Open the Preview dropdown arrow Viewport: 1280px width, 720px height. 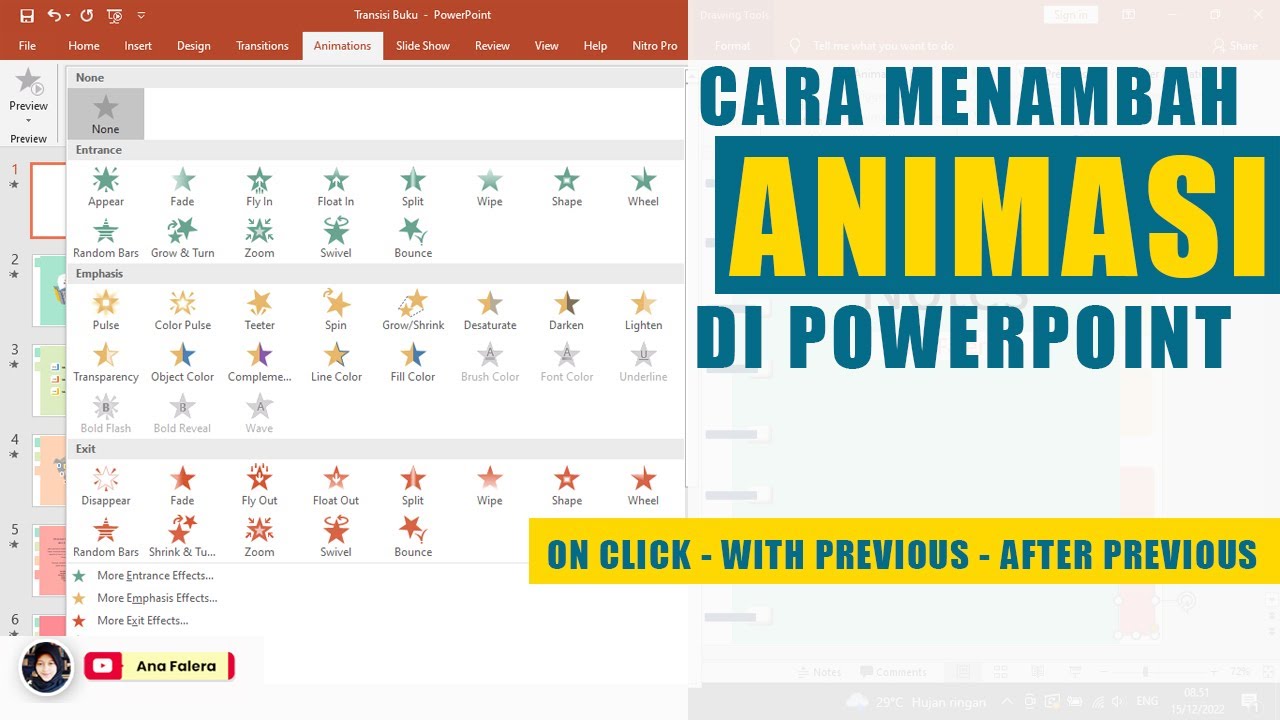[28, 120]
